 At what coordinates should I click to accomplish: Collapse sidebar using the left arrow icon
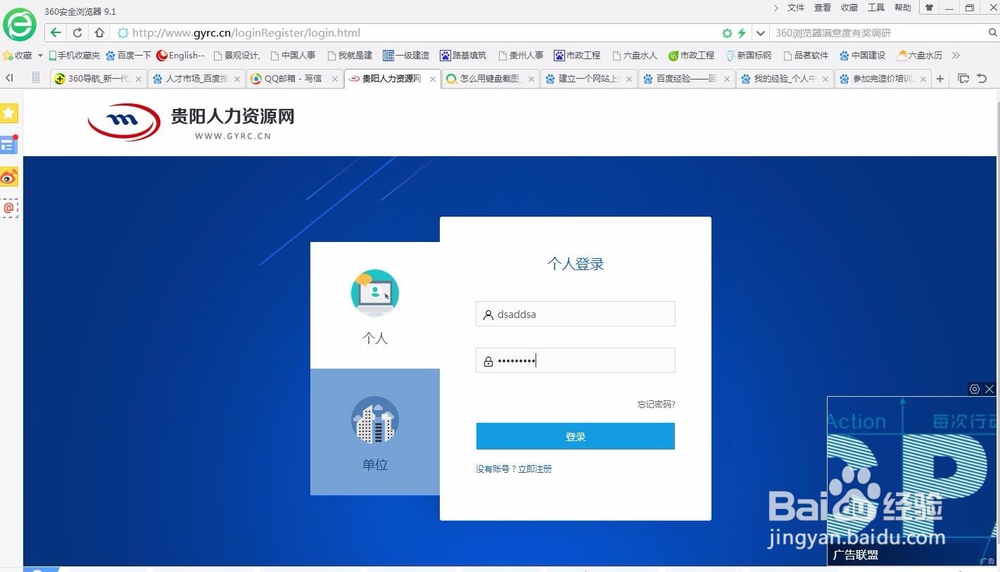pos(10,78)
